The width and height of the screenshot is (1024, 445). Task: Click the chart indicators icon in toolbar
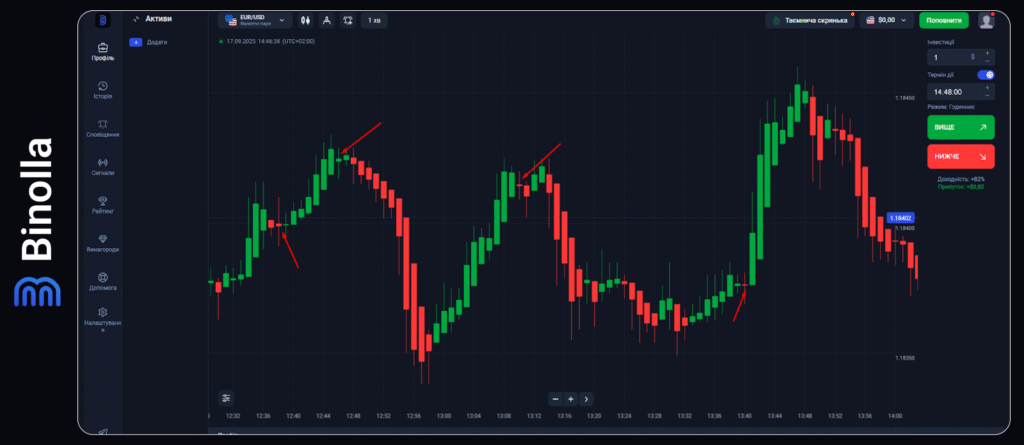pos(347,20)
